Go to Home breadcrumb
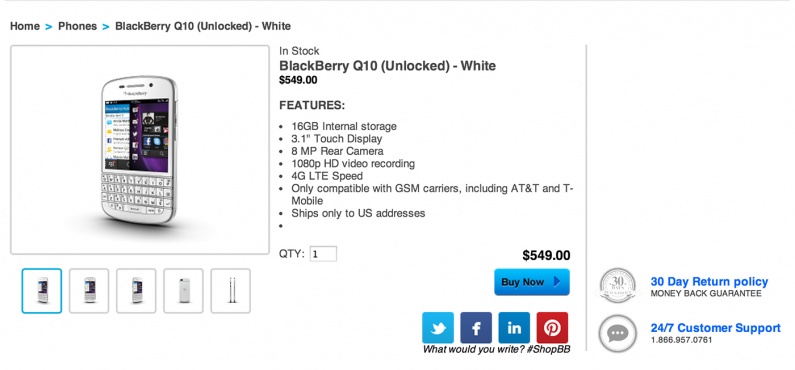Viewport: 795px width, 370px height. pos(25,26)
